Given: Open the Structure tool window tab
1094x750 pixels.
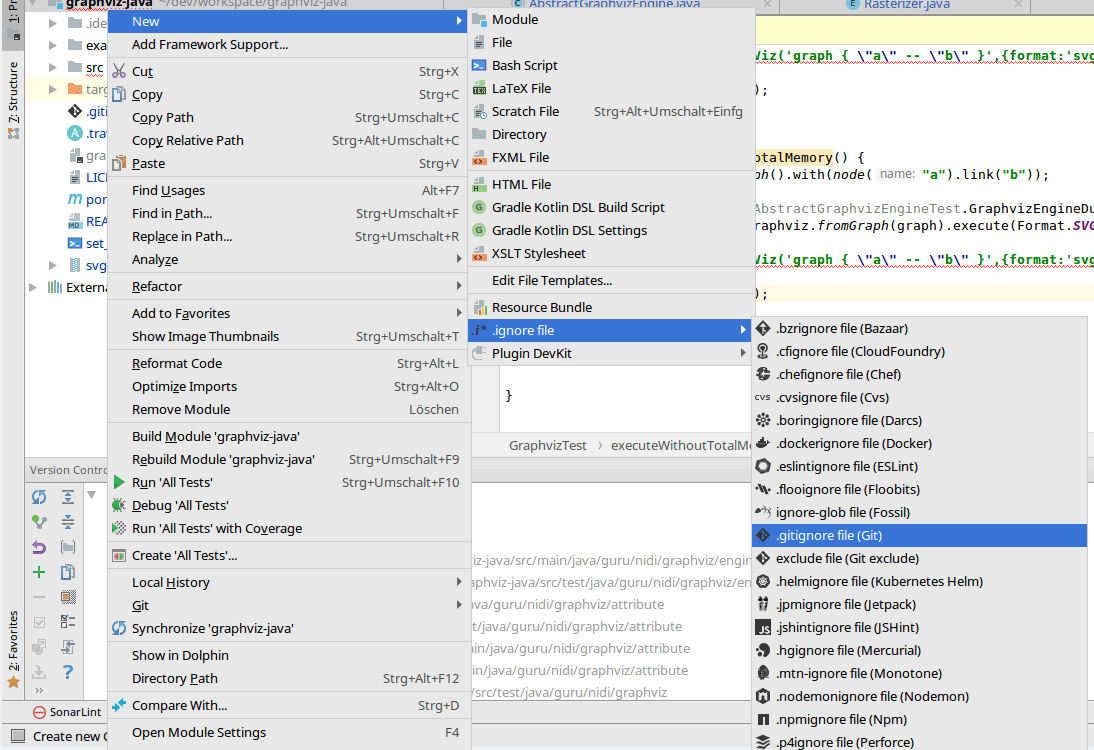Looking at the screenshot, I should pyautogui.click(x=13, y=101).
